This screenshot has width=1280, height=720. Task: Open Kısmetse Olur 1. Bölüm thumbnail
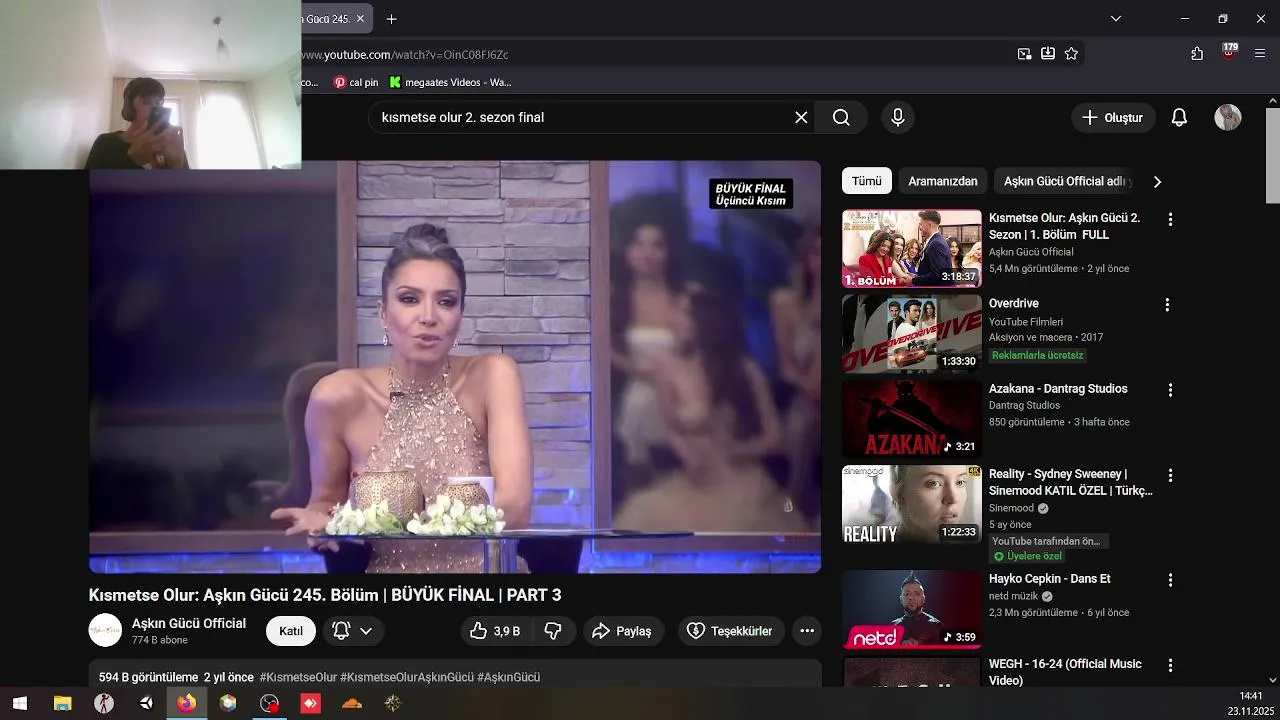pyautogui.click(x=912, y=248)
